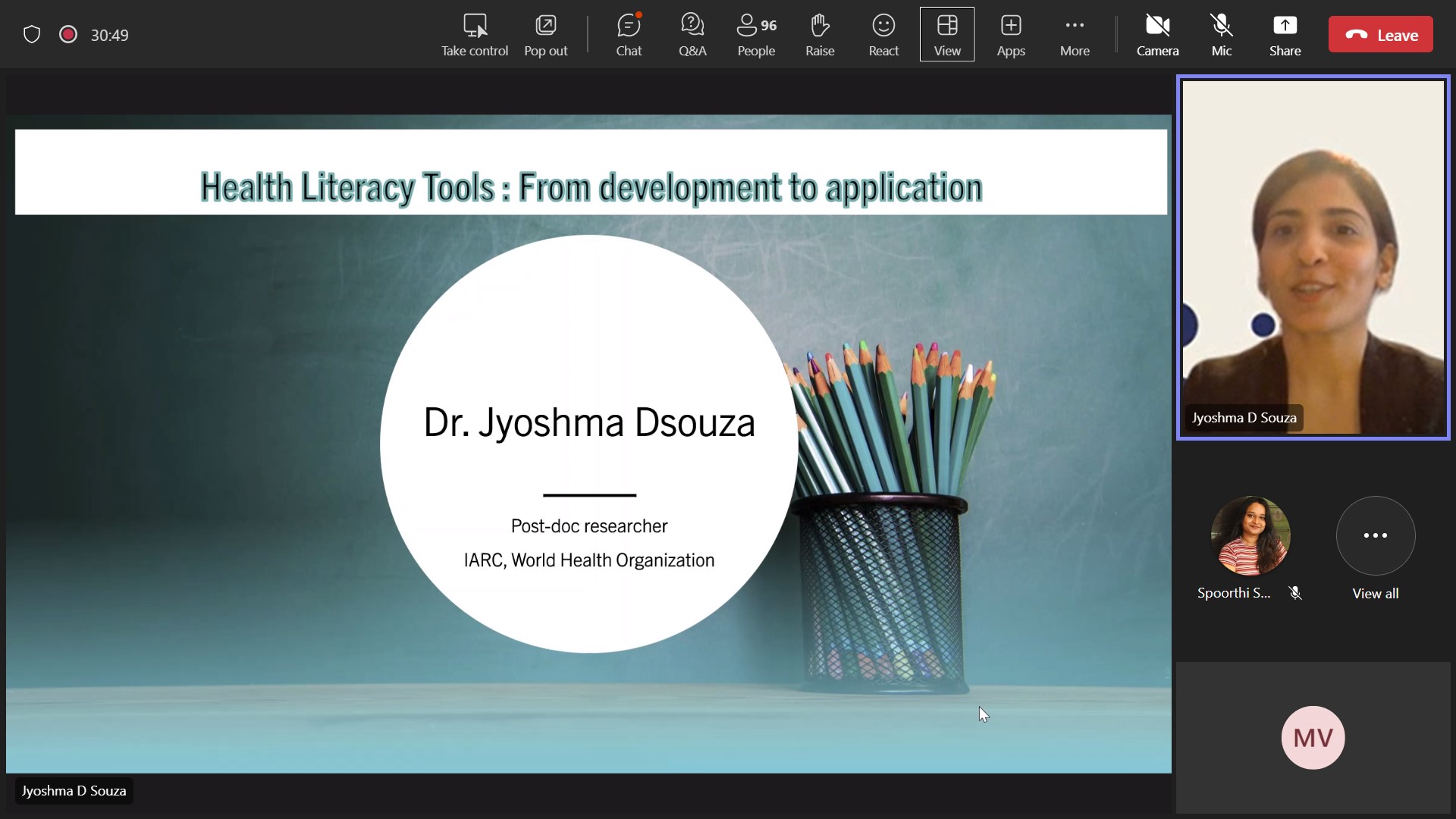Open the React emoji picker
The width and height of the screenshot is (1456, 819).
click(x=883, y=35)
